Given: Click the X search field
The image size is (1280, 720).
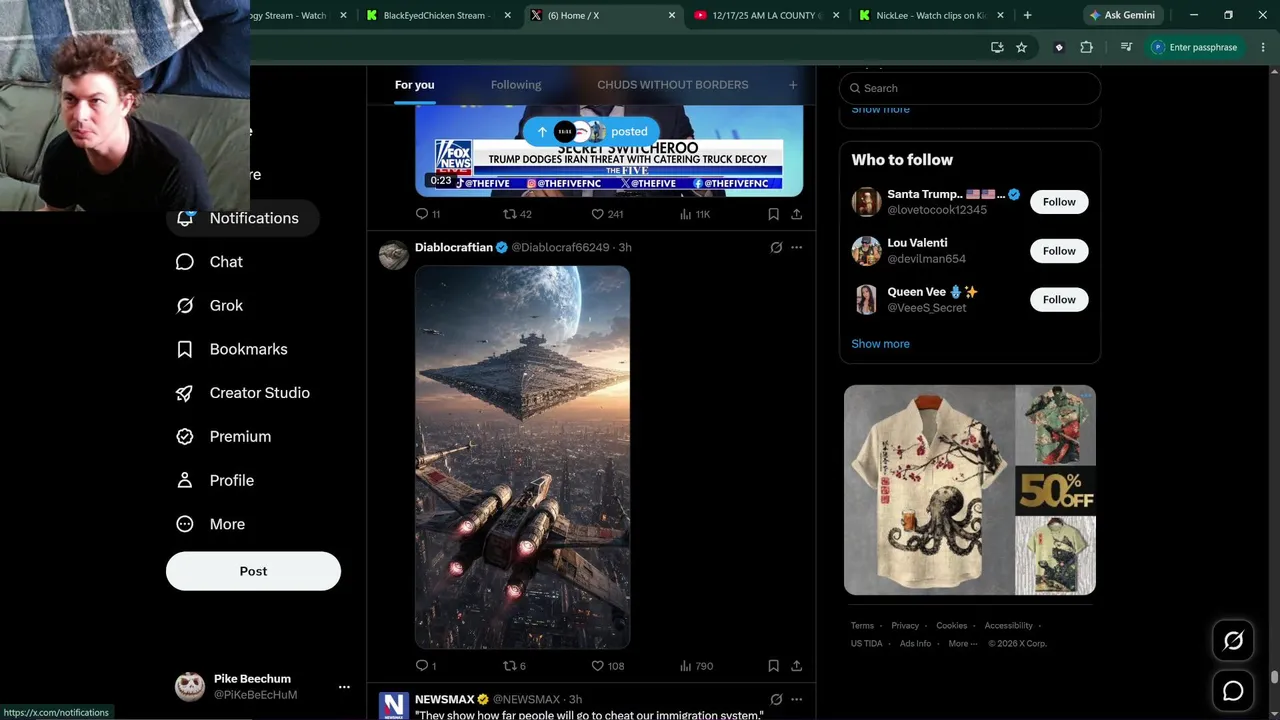Looking at the screenshot, I should coord(970,88).
